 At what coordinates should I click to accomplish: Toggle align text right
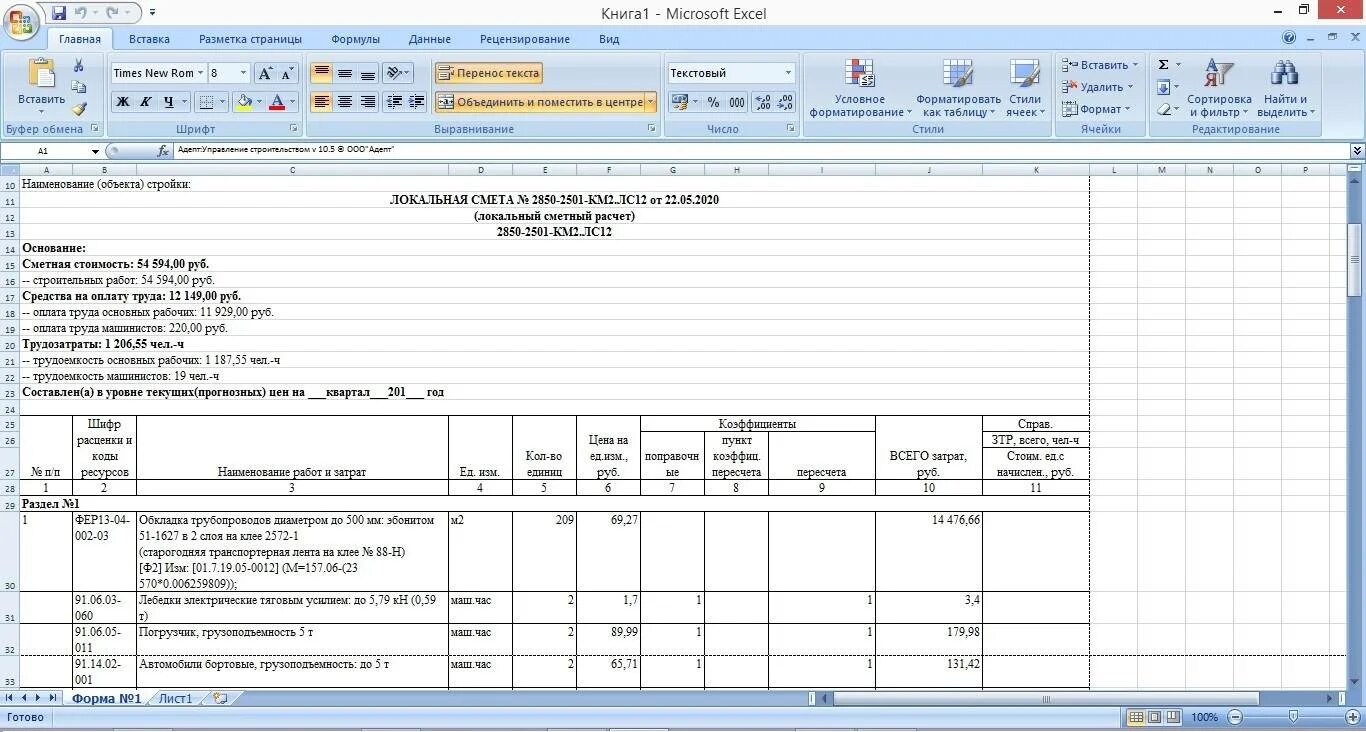point(367,102)
